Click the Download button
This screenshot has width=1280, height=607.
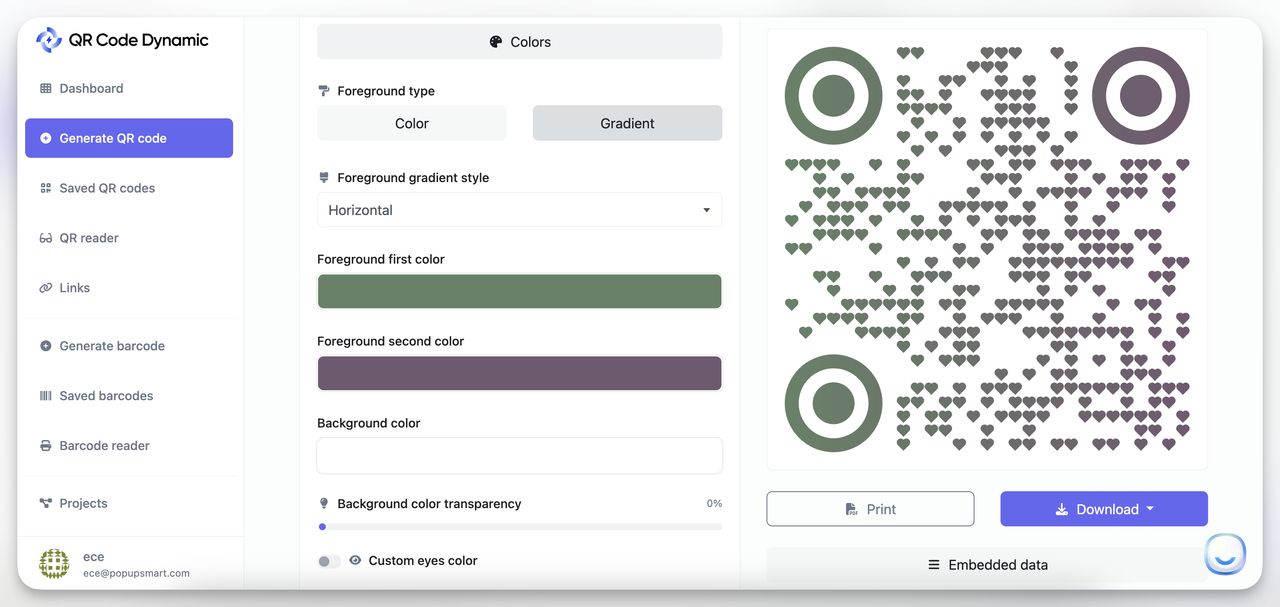click(x=1104, y=509)
